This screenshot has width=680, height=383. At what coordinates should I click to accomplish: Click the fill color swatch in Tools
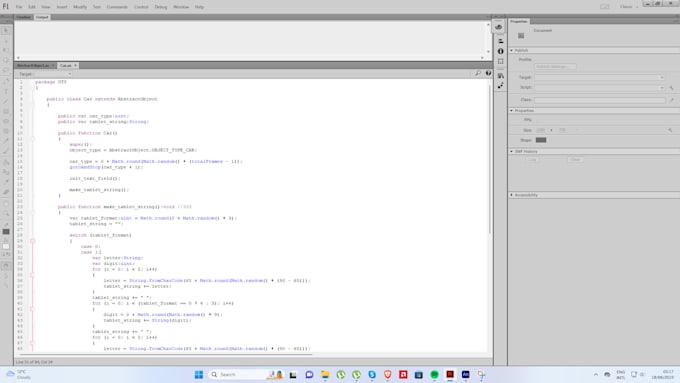point(6,246)
